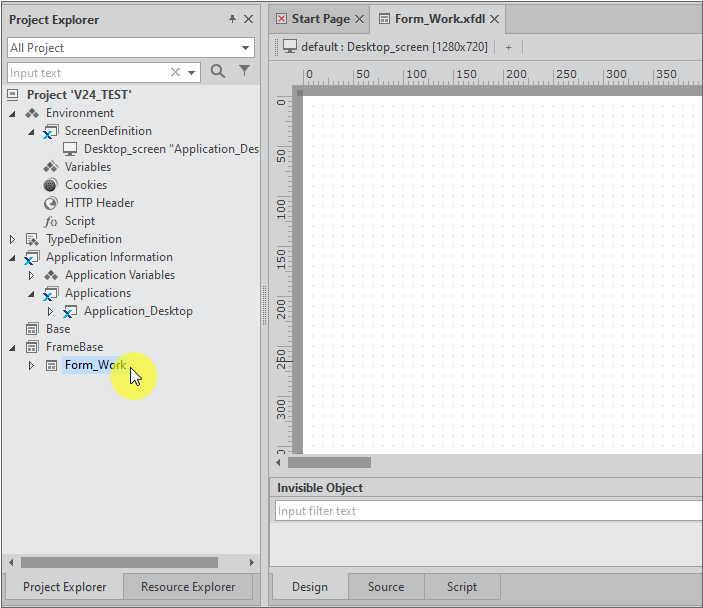Image resolution: width=703 pixels, height=608 pixels.
Task: Click the Project Explorer horizontal scrollbar
Action: (119, 563)
